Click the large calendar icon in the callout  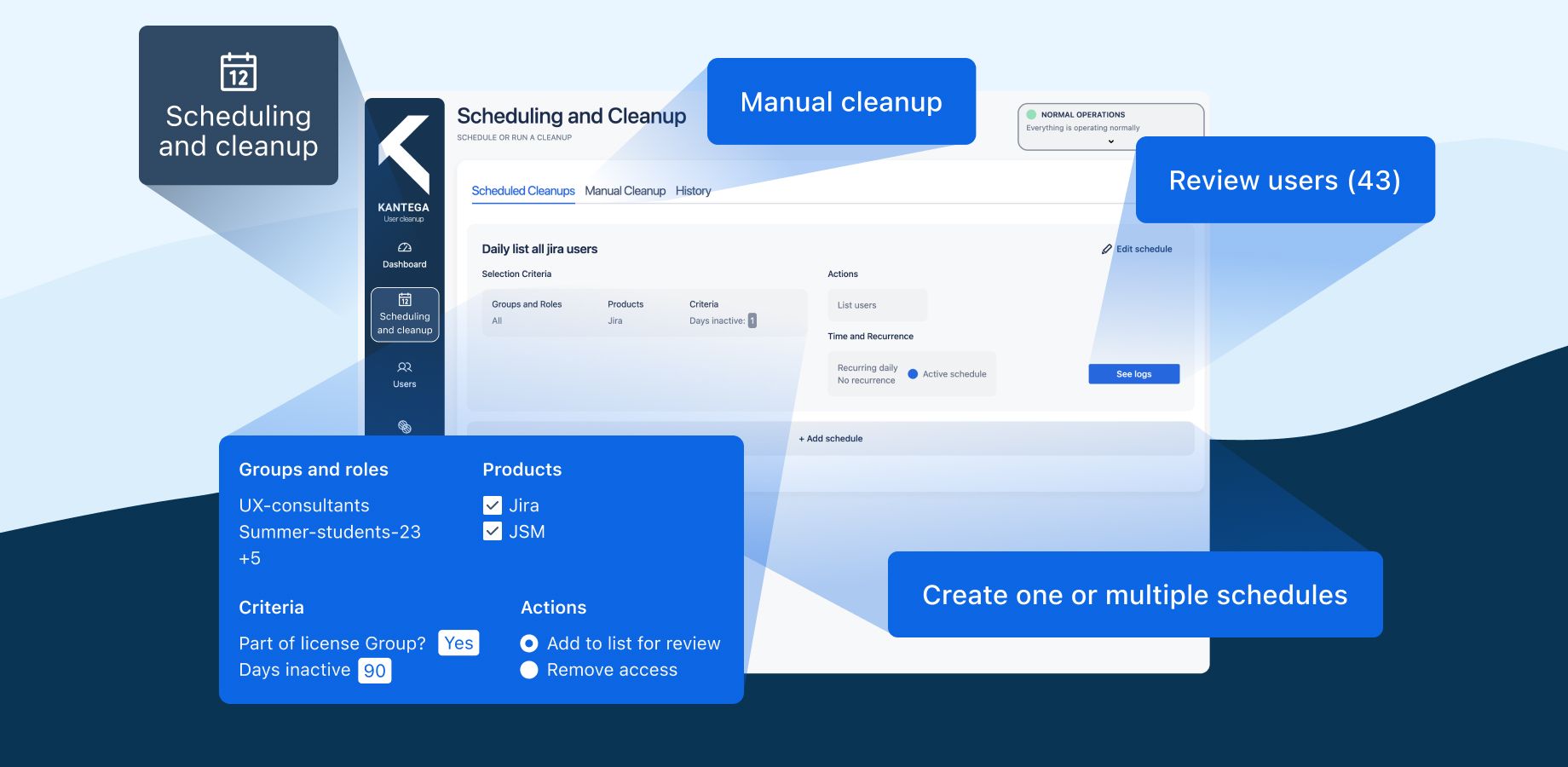239,72
